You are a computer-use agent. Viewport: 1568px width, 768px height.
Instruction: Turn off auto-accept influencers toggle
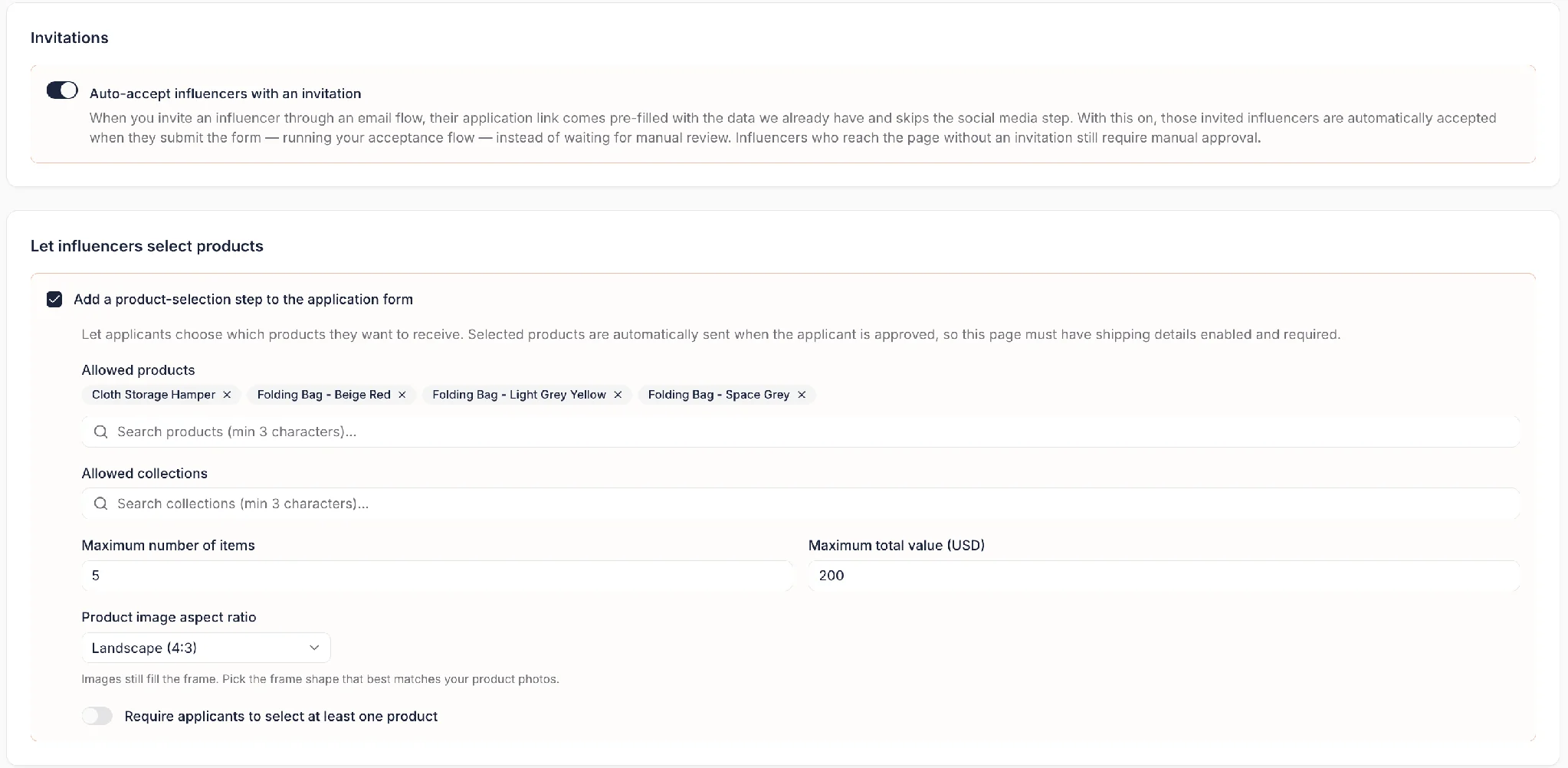point(62,90)
